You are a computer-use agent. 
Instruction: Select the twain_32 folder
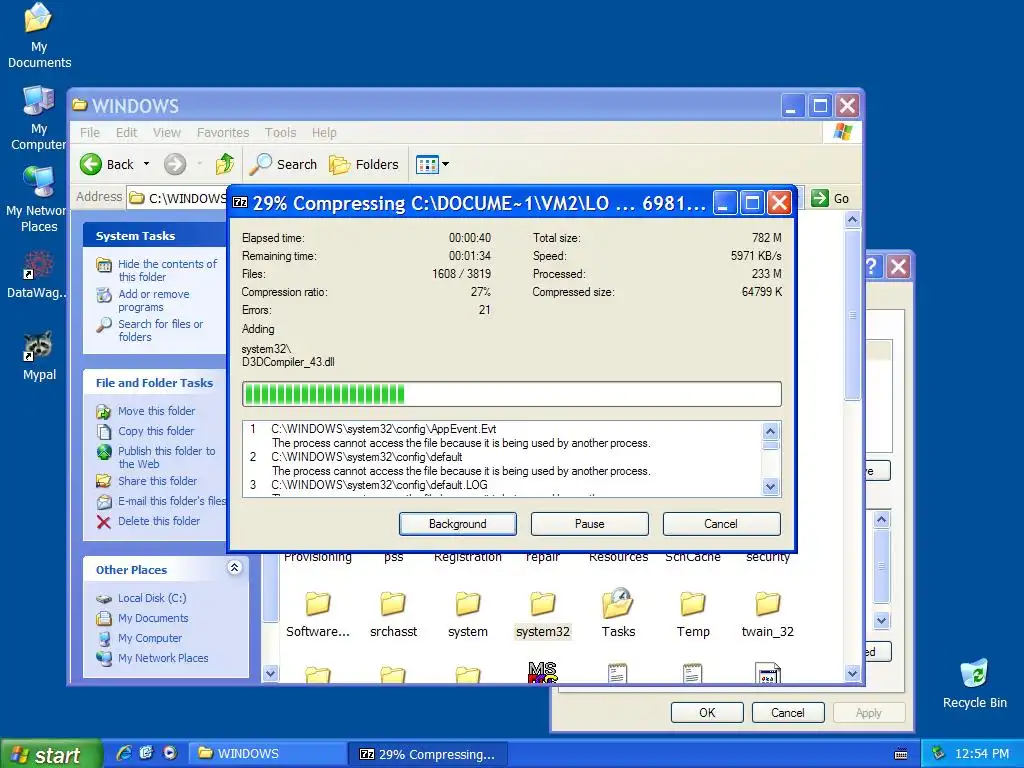pyautogui.click(x=767, y=615)
